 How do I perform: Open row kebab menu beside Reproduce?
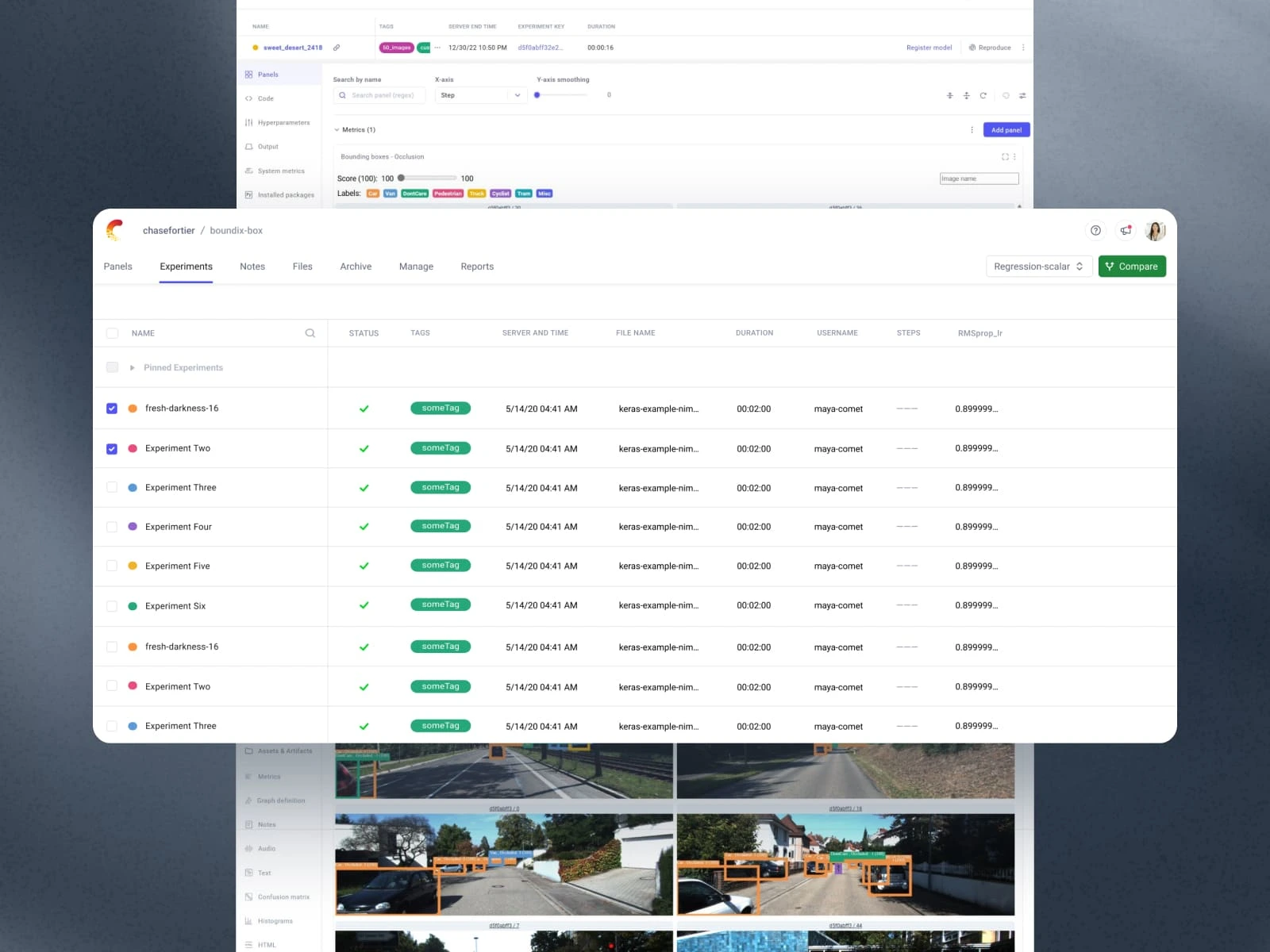1023,48
